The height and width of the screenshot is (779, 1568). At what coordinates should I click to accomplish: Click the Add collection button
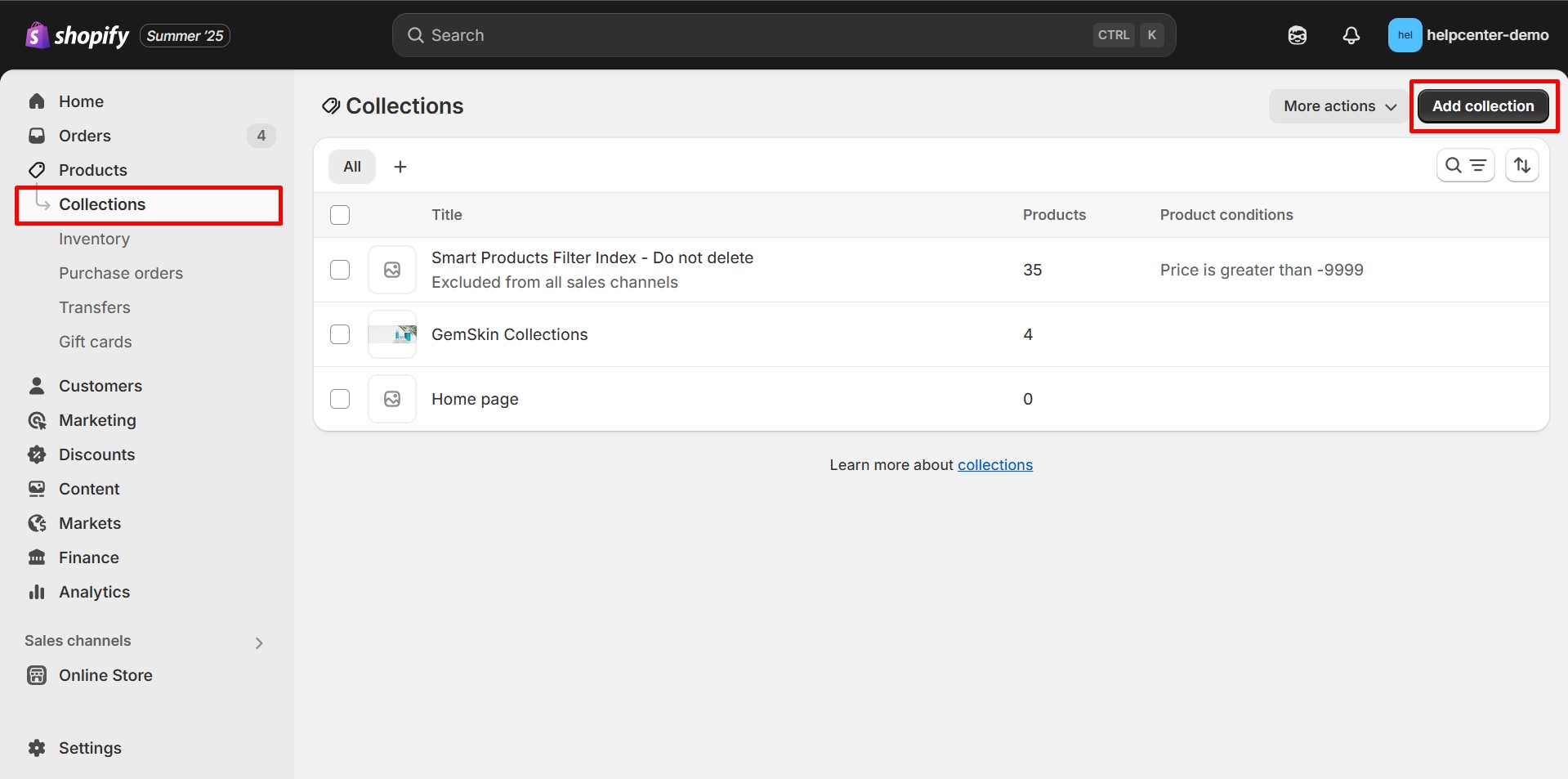click(1482, 106)
